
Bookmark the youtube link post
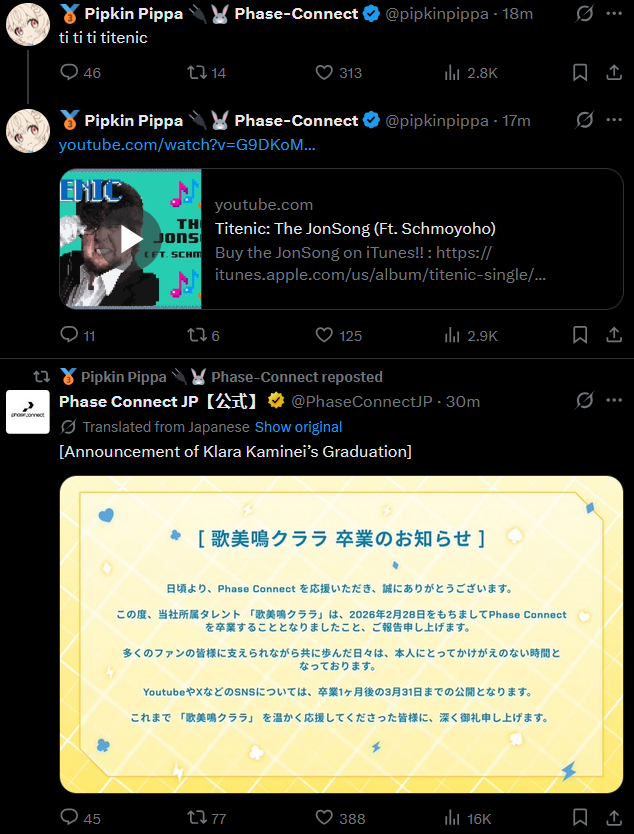coord(580,335)
